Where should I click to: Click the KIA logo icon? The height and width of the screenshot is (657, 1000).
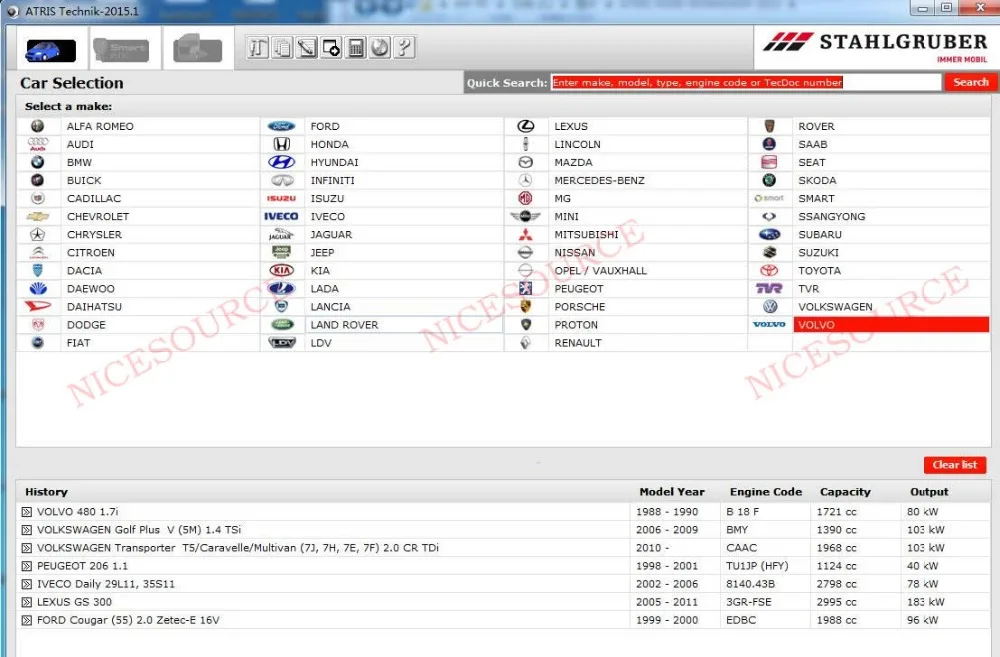pos(281,270)
